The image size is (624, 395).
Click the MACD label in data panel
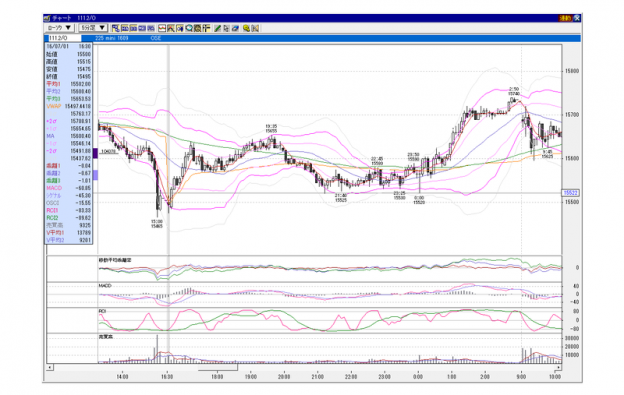tap(54, 188)
